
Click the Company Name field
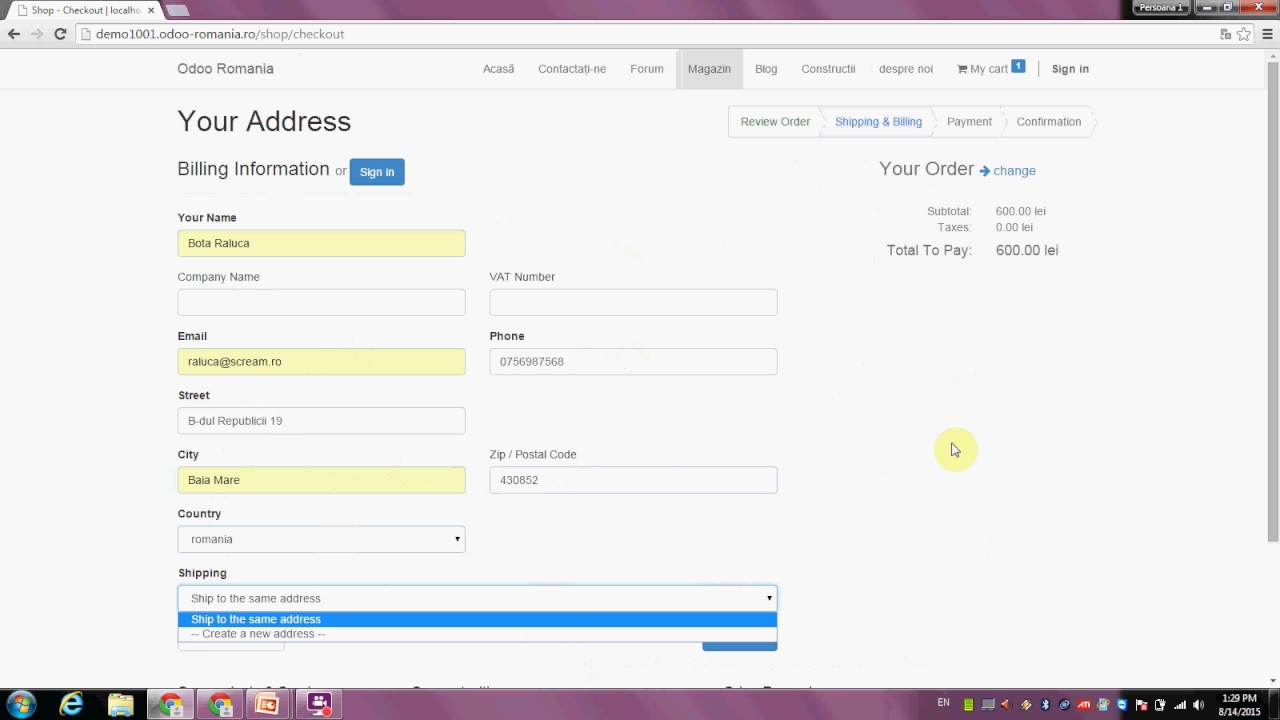tap(321, 302)
